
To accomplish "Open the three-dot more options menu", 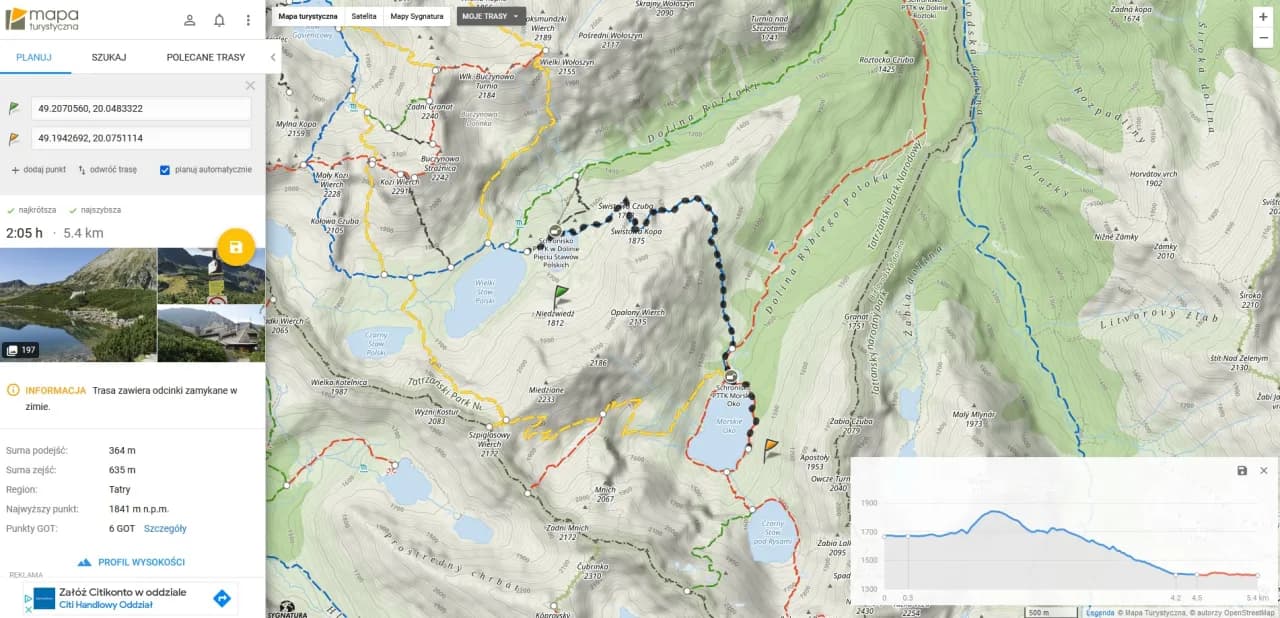I will pos(248,20).
